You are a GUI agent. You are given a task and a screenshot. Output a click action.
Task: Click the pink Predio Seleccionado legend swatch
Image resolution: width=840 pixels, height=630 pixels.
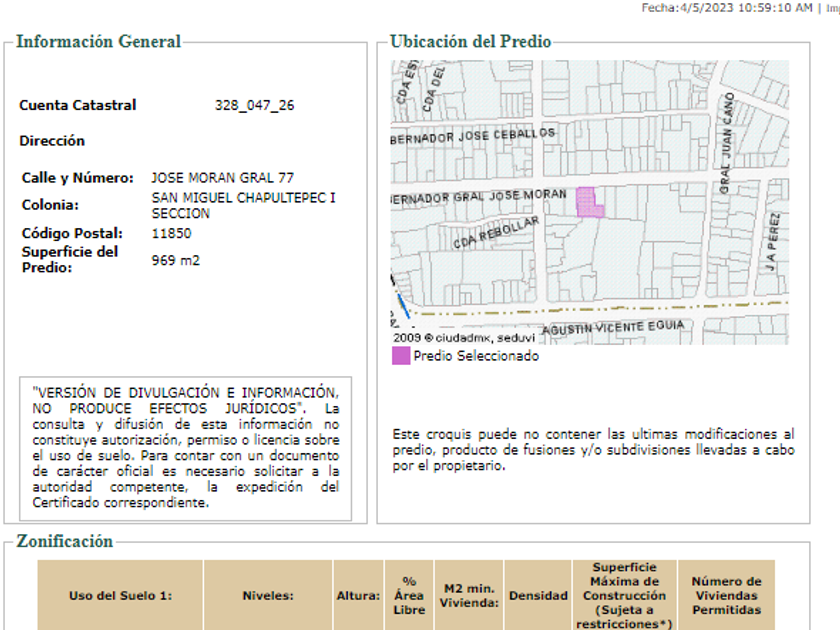tap(400, 356)
